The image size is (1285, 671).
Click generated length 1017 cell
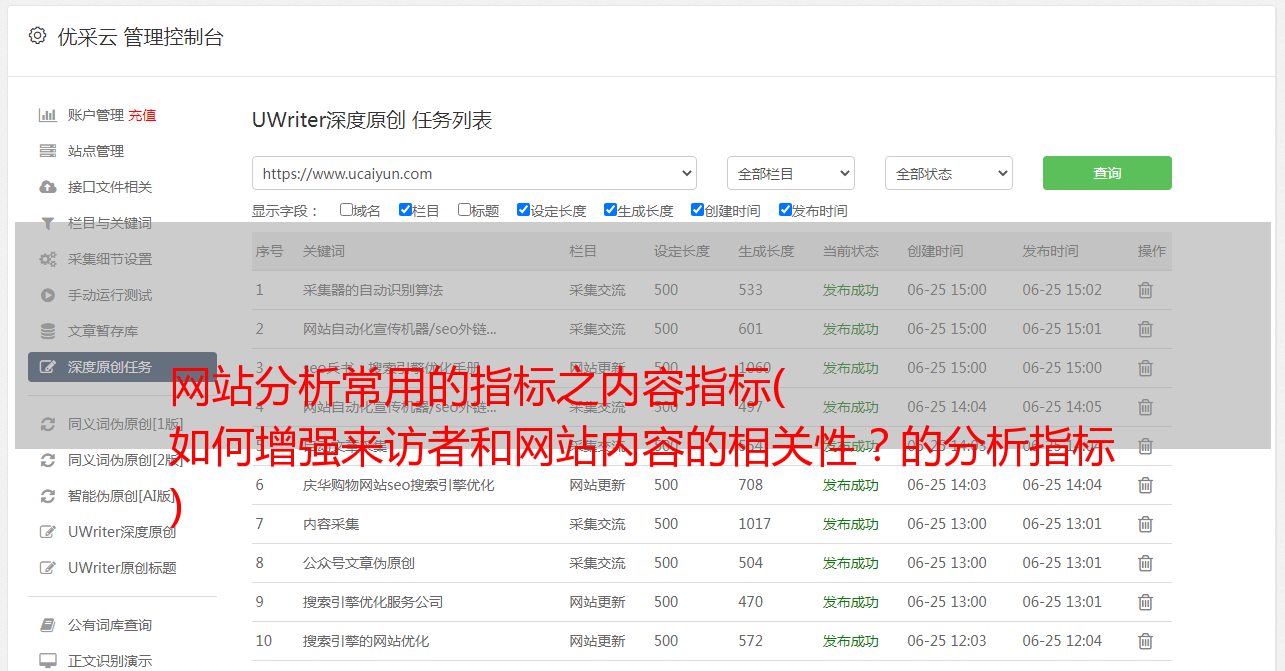click(755, 524)
